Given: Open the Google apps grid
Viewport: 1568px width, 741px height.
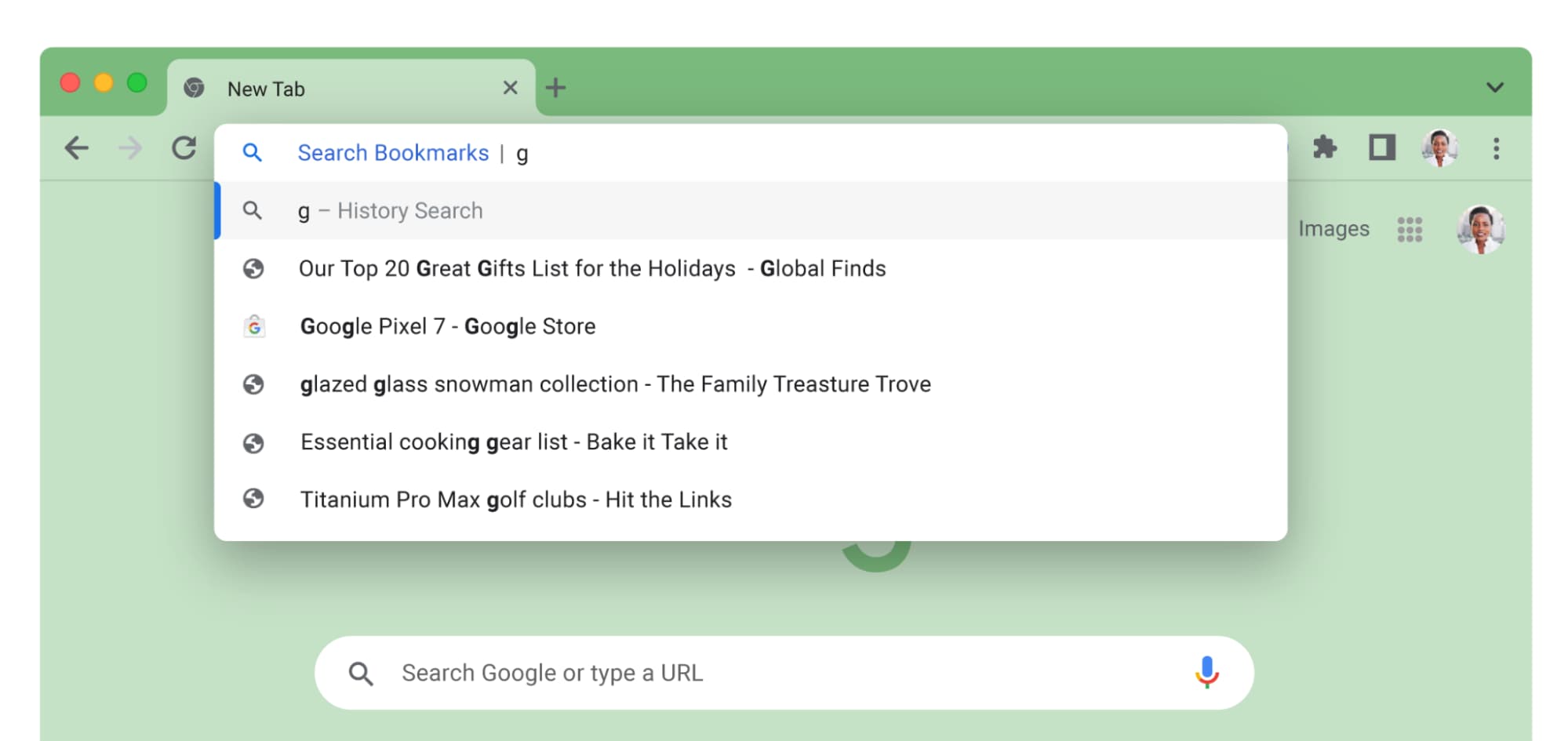Looking at the screenshot, I should click(1409, 229).
